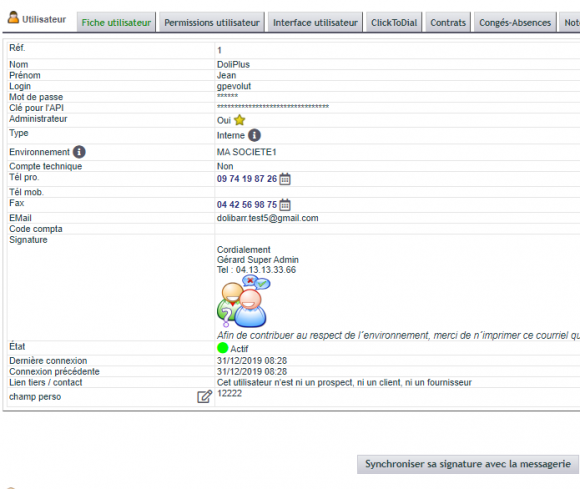Viewport: 580px width, 489px height.
Task: Click the signature people chat image
Action: (x=244, y=301)
